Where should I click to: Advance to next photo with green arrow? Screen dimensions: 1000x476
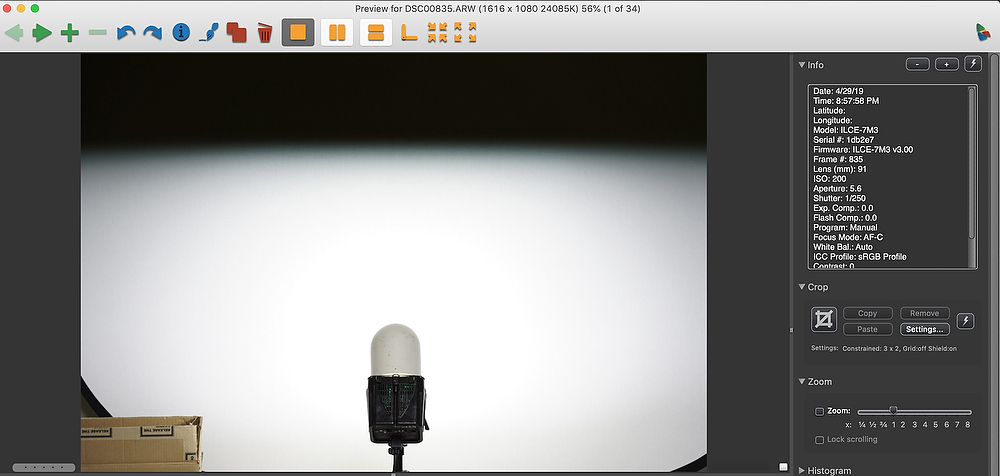click(41, 33)
